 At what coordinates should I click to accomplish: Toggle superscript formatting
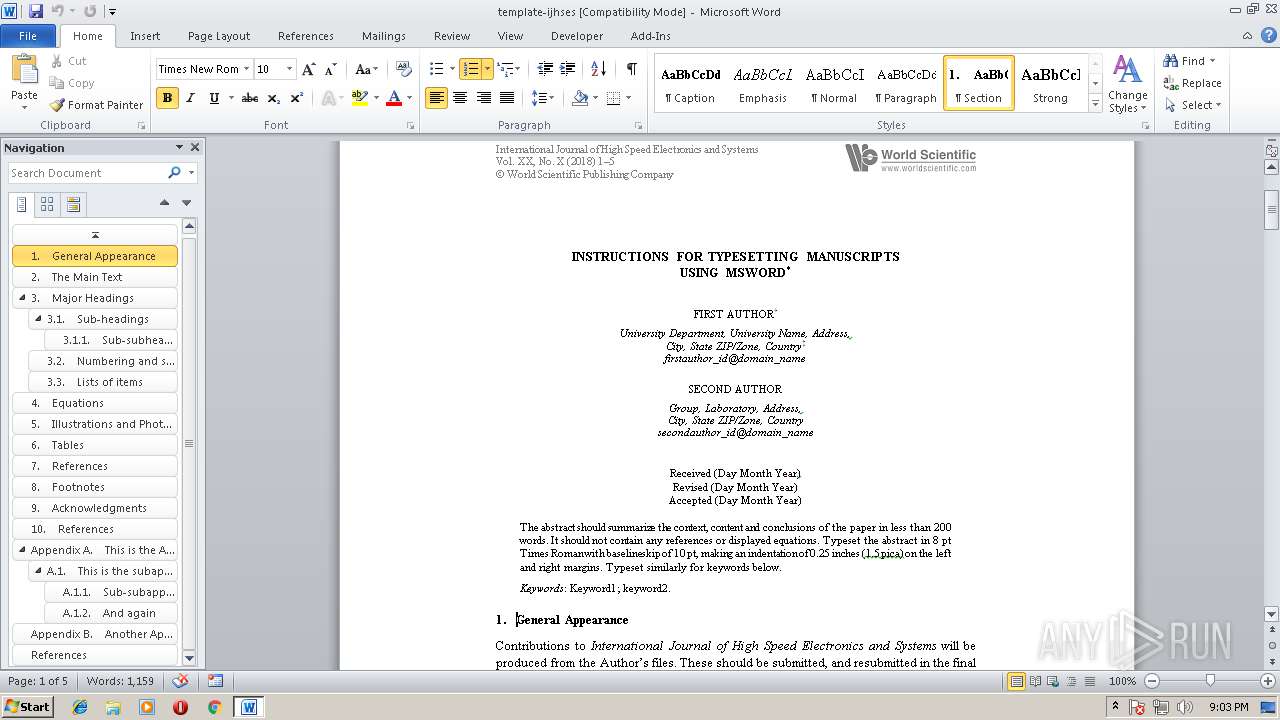(297, 98)
